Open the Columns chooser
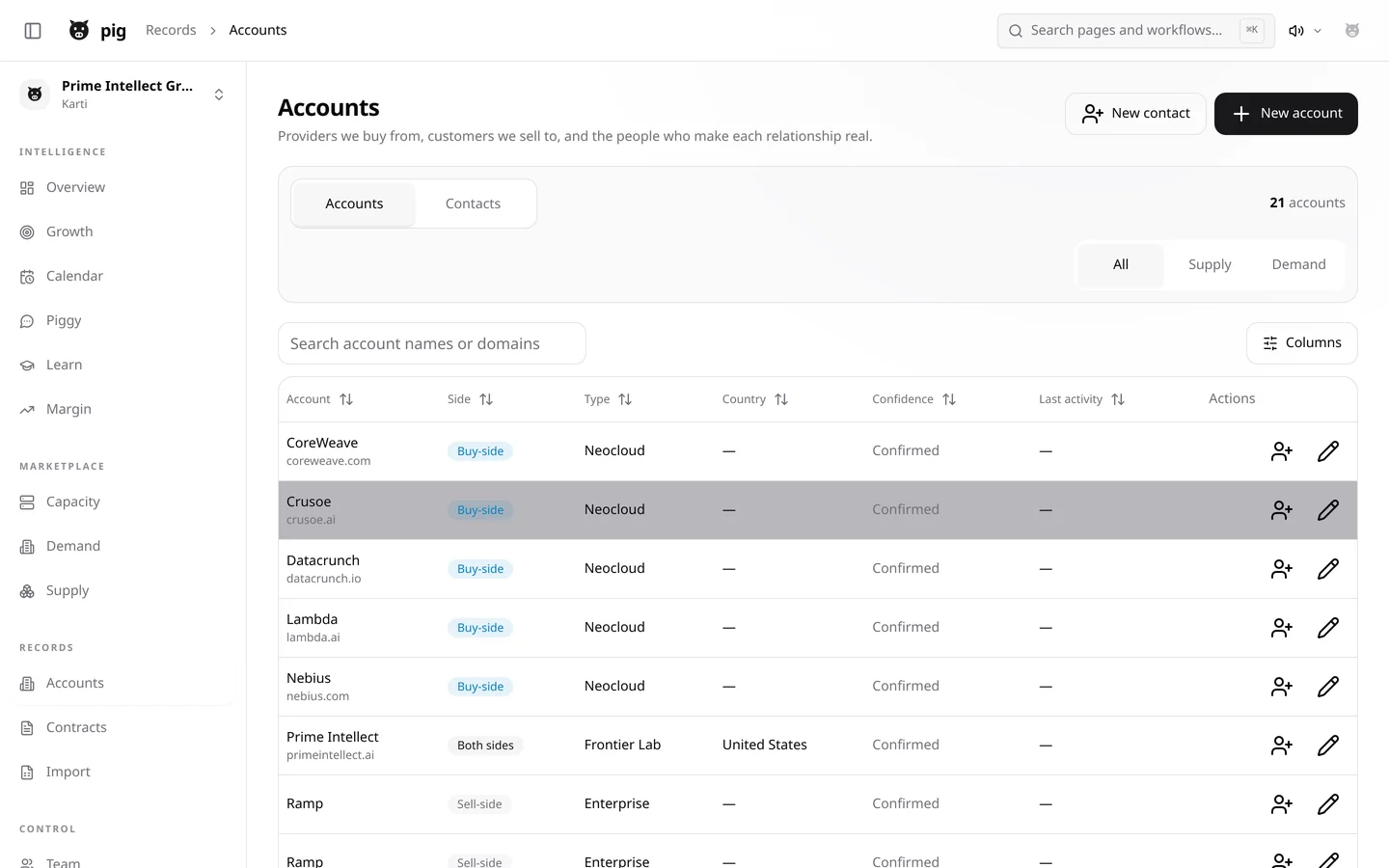This screenshot has height=868, width=1389. pos(1301,343)
